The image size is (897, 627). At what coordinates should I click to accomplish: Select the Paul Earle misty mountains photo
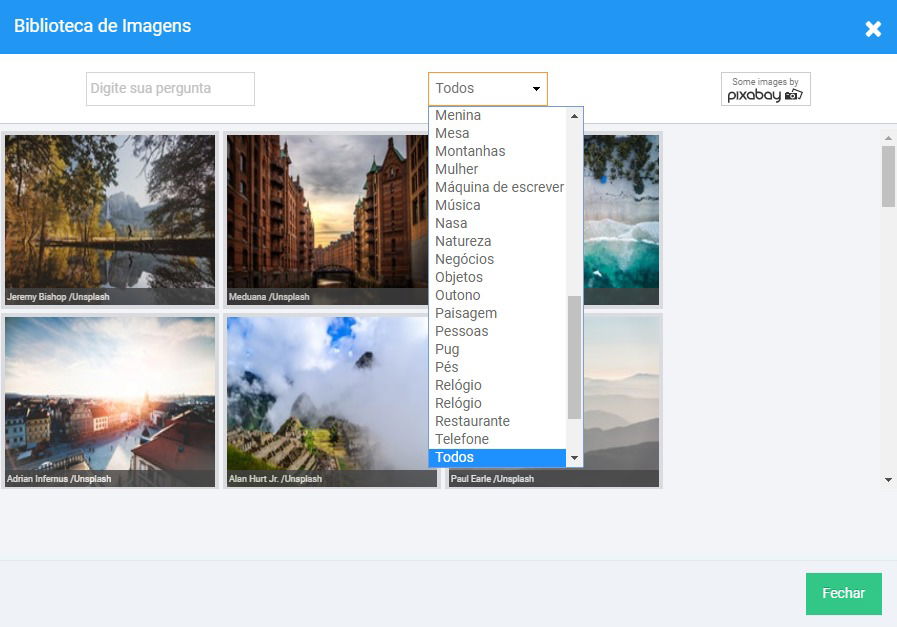621,402
